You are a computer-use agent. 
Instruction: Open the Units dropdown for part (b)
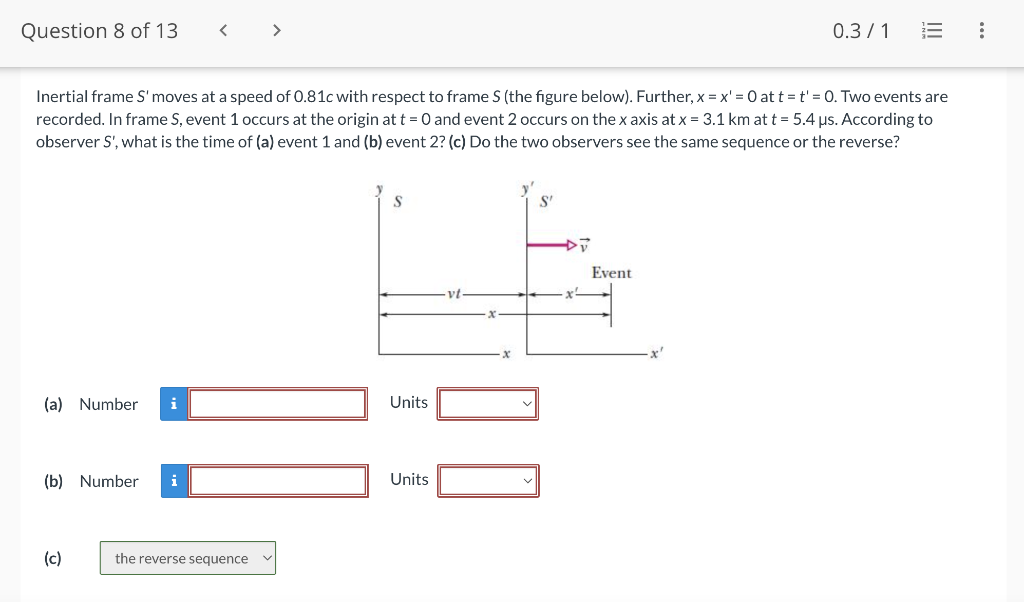point(488,480)
